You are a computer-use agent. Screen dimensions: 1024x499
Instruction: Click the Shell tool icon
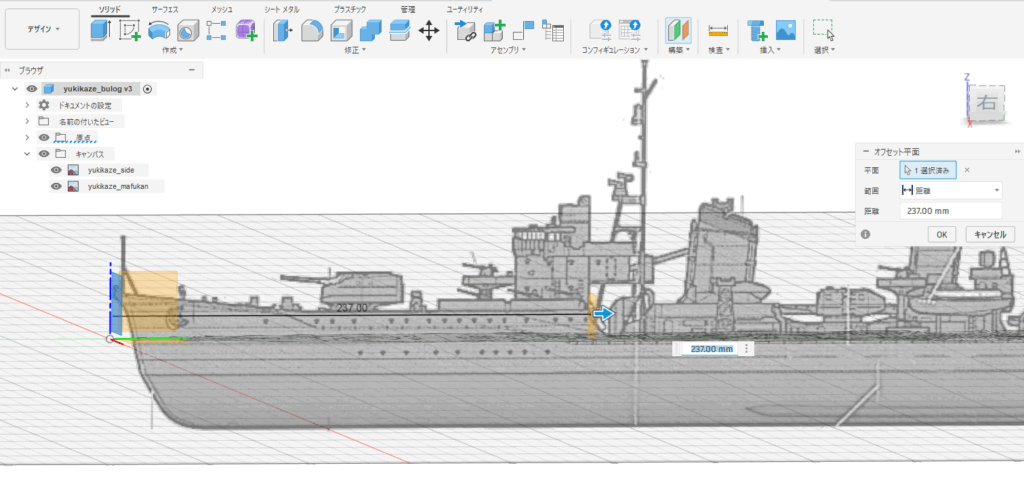341,30
